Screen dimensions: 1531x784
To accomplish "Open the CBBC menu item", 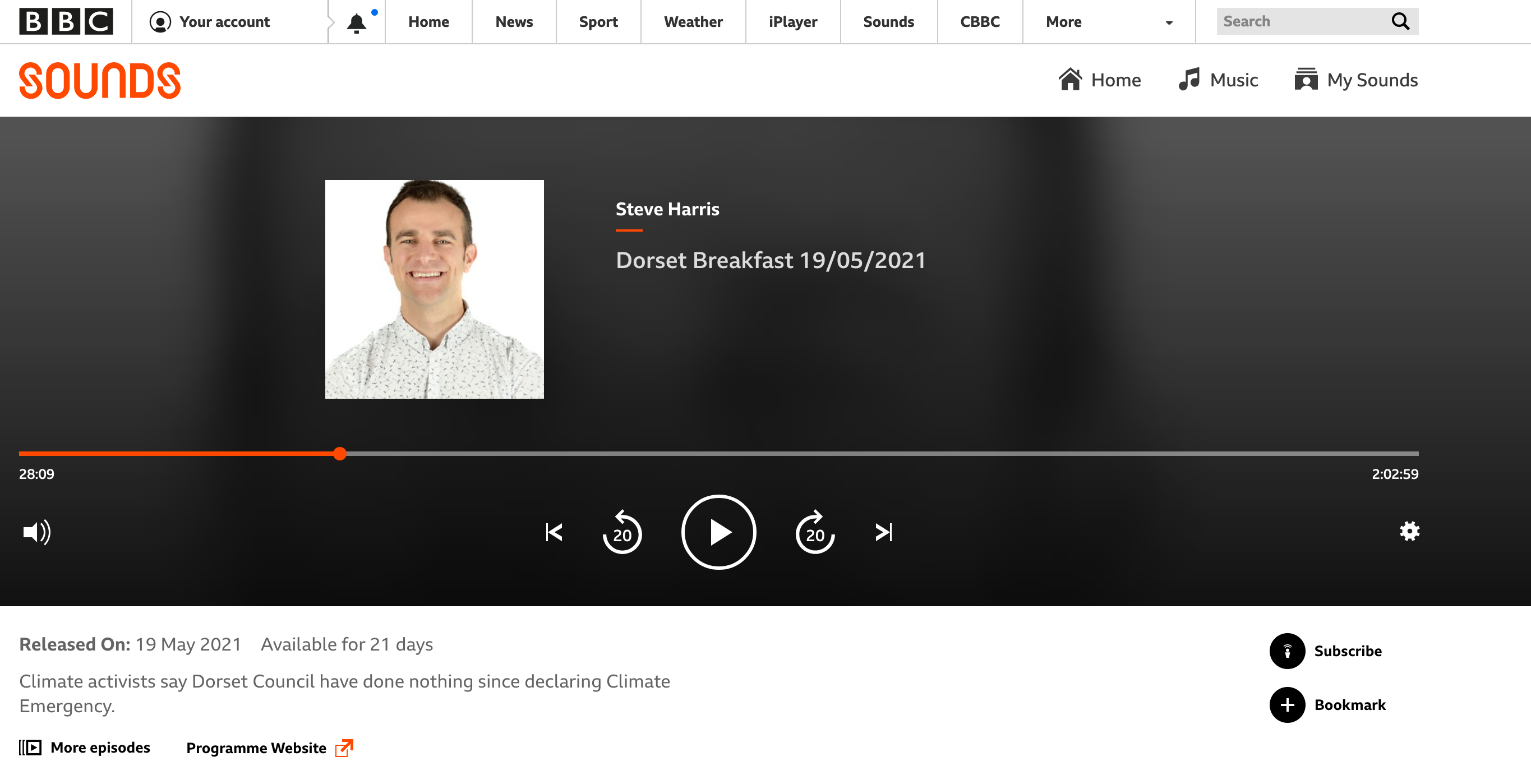I will 980,21.
